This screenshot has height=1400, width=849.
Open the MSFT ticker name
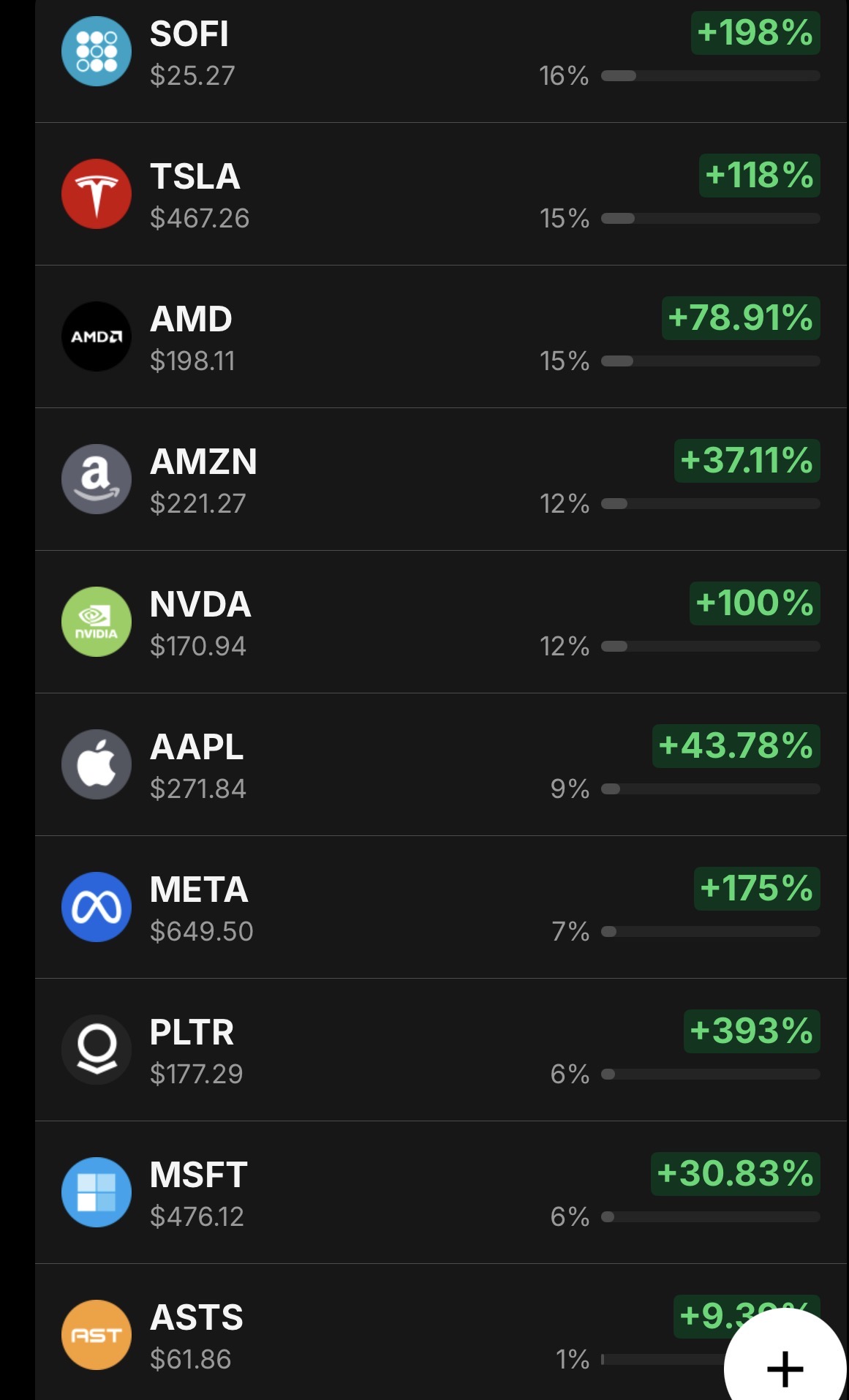199,1175
